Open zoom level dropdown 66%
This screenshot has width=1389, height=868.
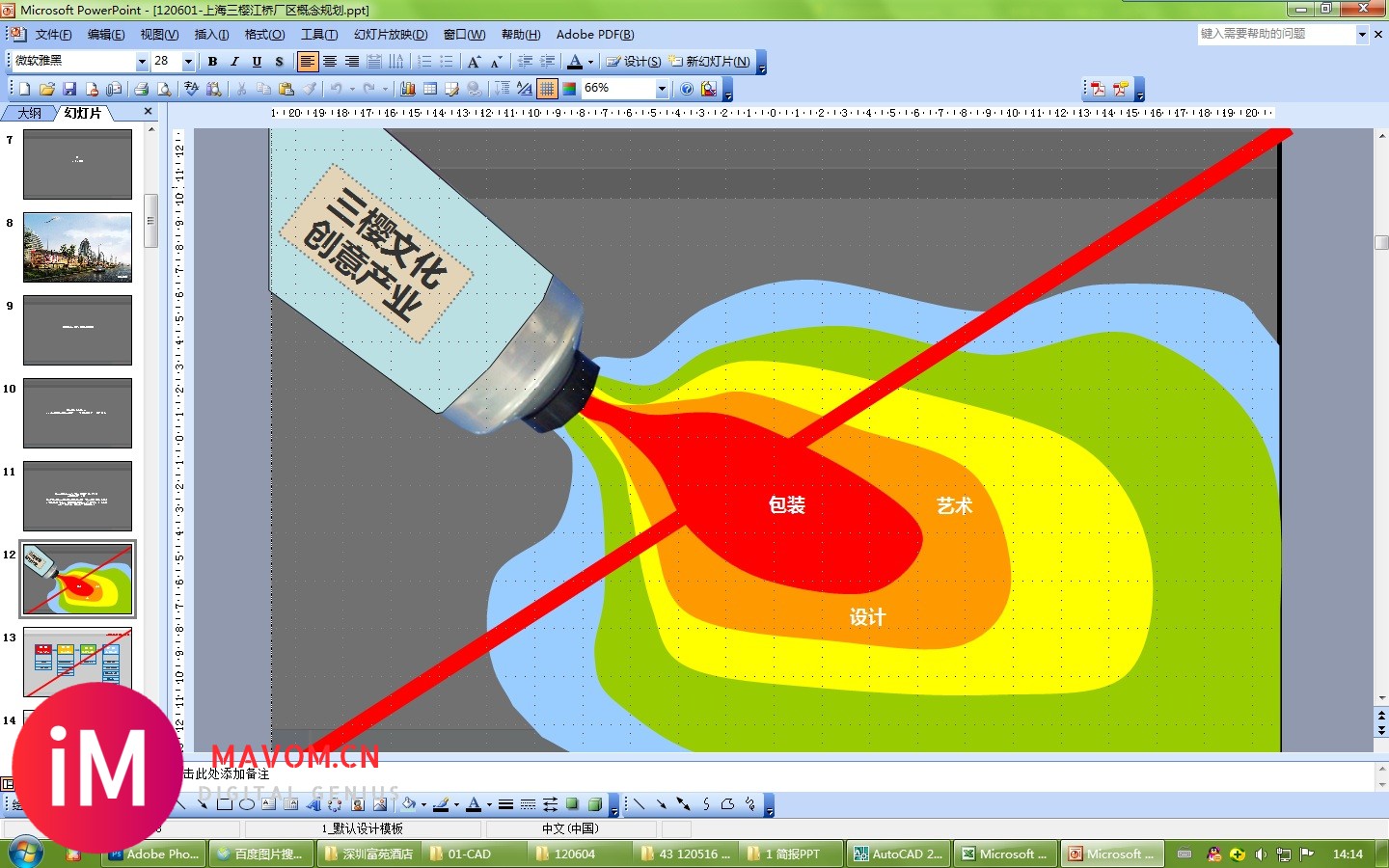(662, 89)
